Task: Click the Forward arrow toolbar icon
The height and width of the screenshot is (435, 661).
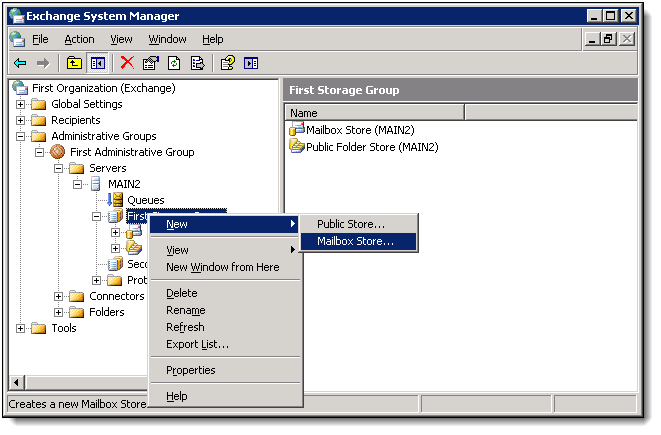Action: (x=43, y=64)
